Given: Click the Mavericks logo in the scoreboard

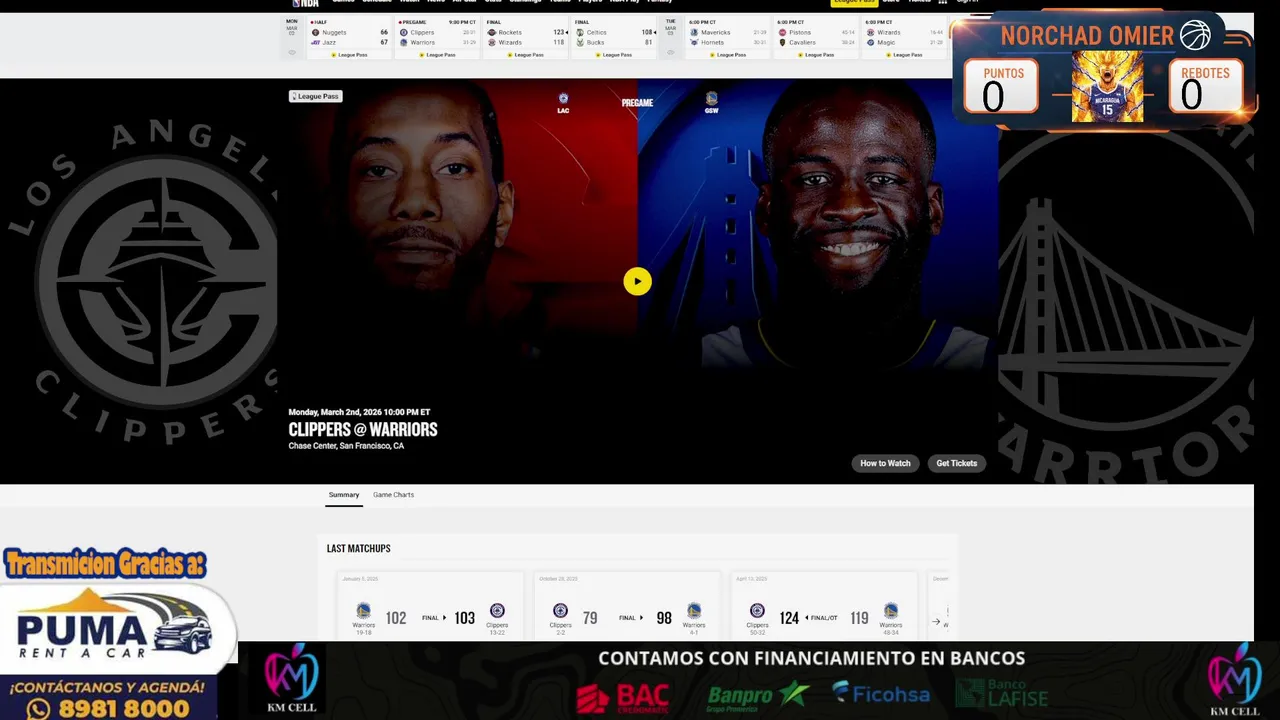Looking at the screenshot, I should point(694,32).
